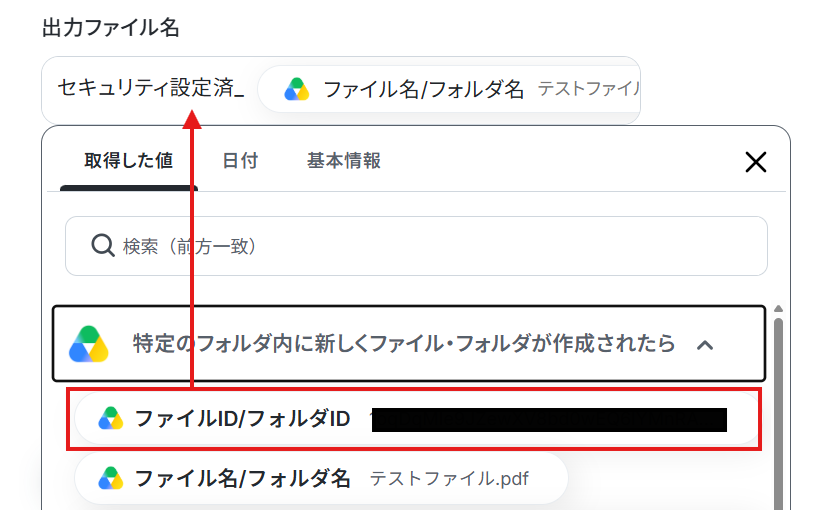This screenshot has height=510, width=840.
Task: Click the Google Drive icon in trigger header
Action: click(89, 344)
